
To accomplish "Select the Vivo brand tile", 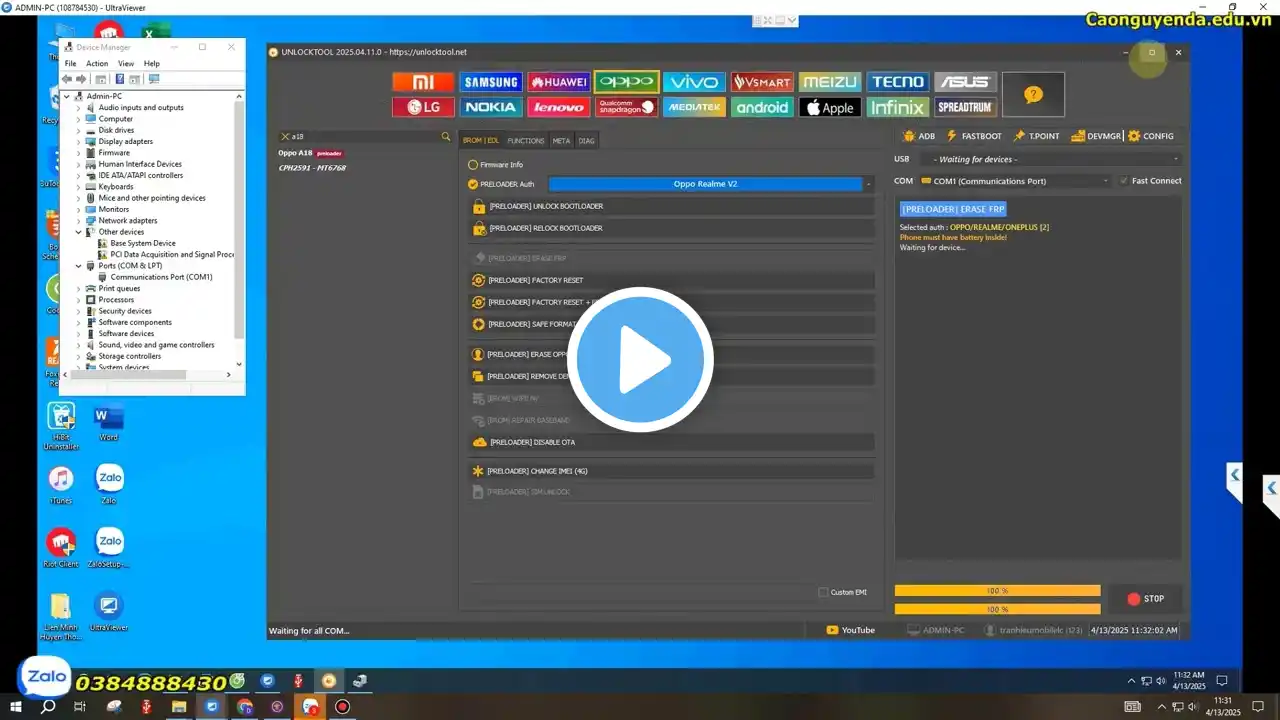I will (694, 82).
